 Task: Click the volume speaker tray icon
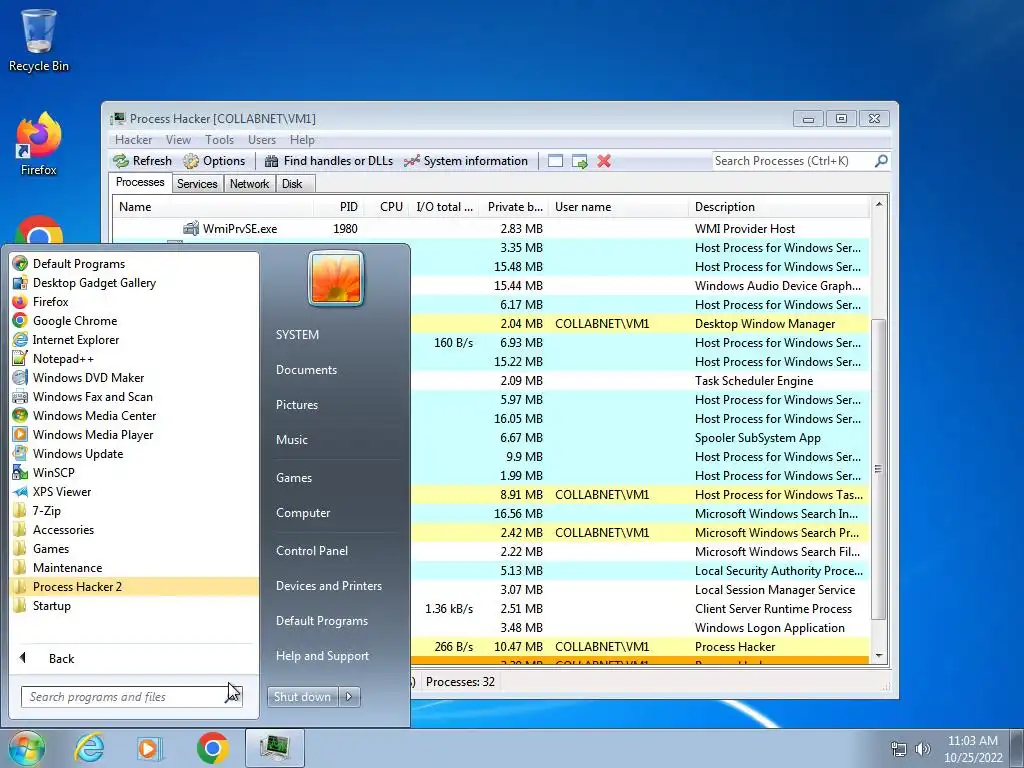(x=923, y=749)
